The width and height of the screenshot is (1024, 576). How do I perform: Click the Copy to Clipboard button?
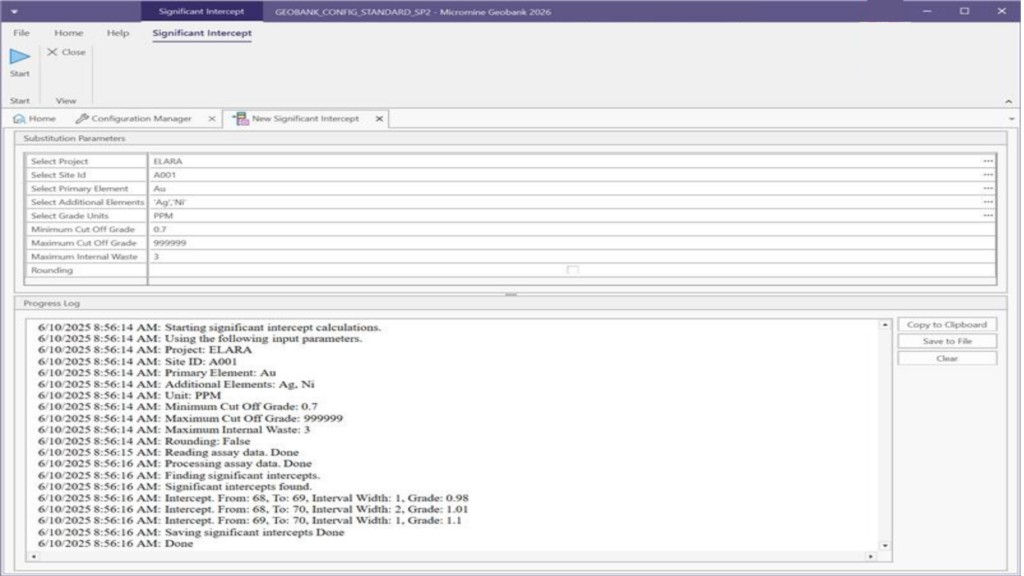[946, 325]
